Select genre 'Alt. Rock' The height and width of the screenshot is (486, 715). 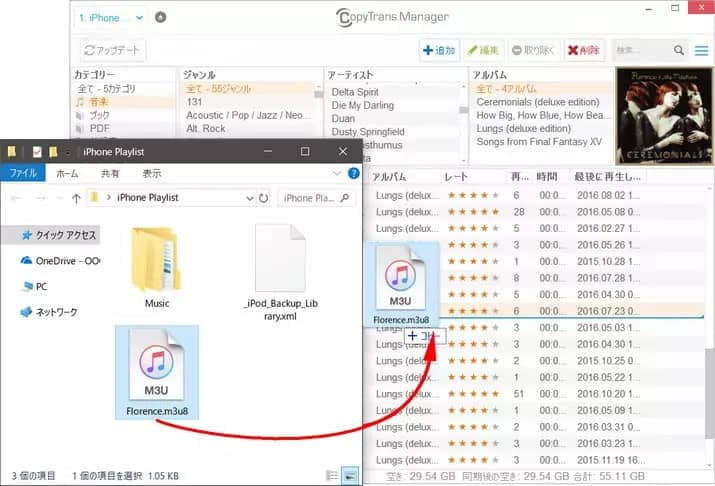click(x=206, y=129)
